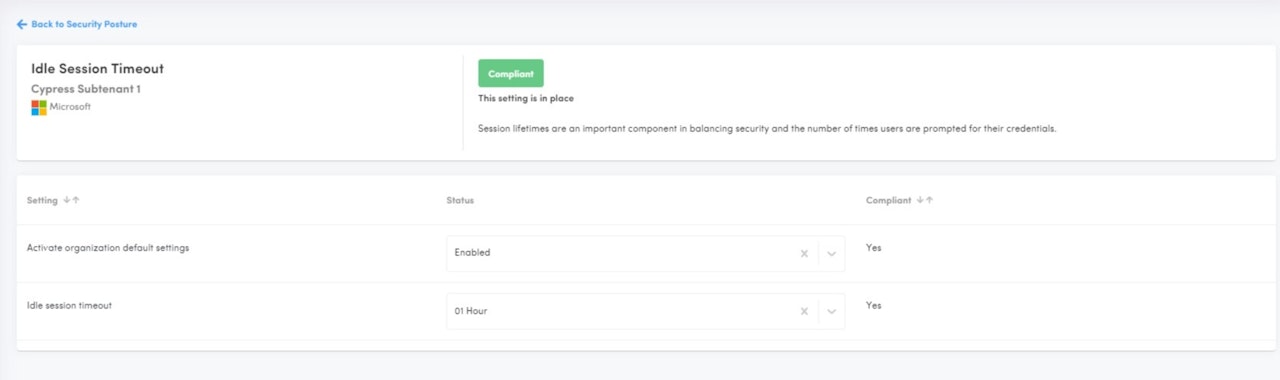
Task: Click the Microsoft logo icon
Action: tap(39, 107)
